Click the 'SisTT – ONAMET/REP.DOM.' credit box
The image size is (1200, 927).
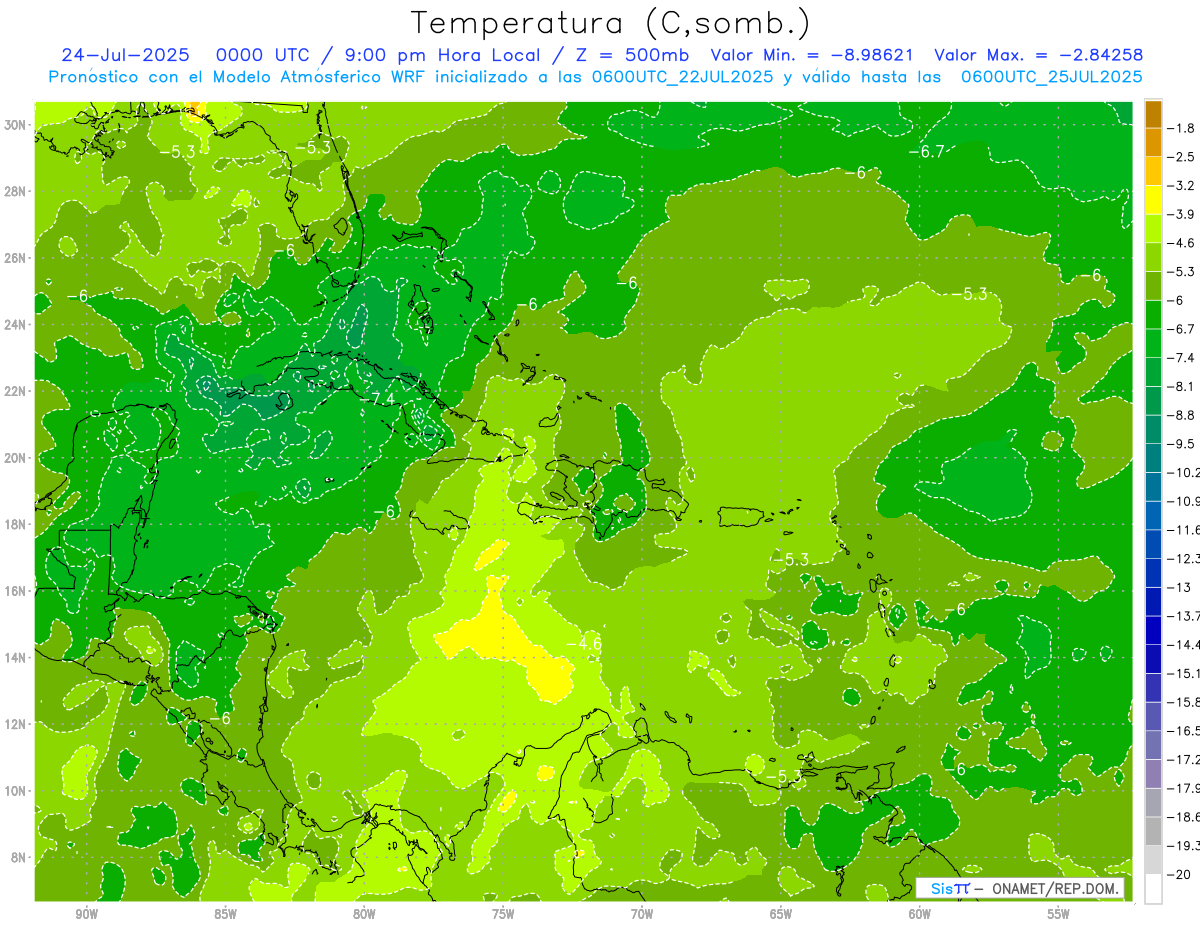click(1020, 888)
